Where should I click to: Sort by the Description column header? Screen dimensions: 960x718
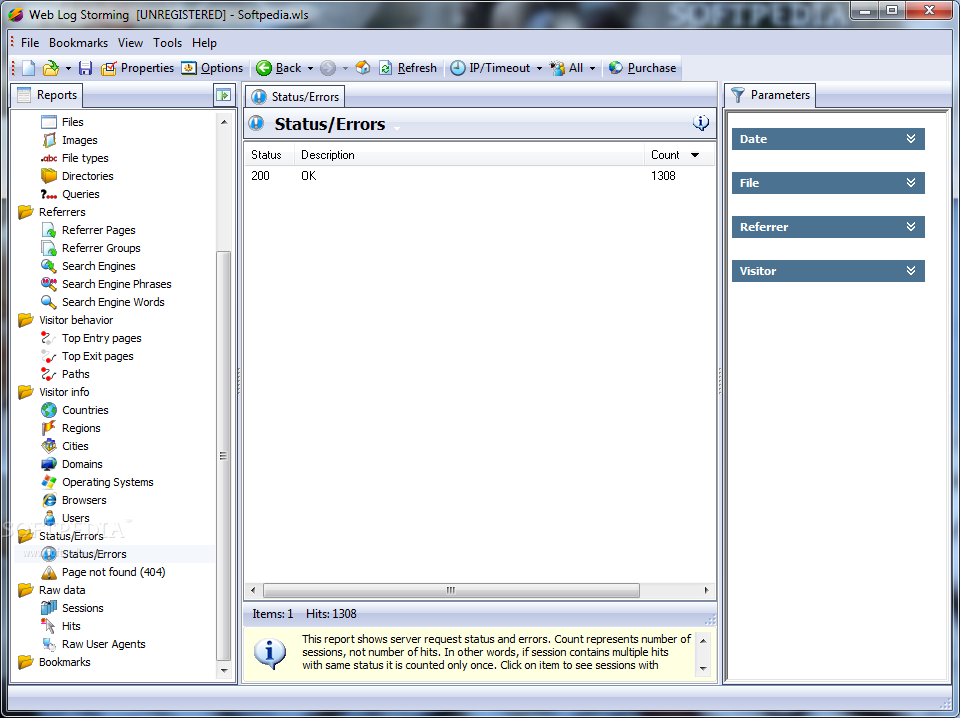tap(469, 155)
